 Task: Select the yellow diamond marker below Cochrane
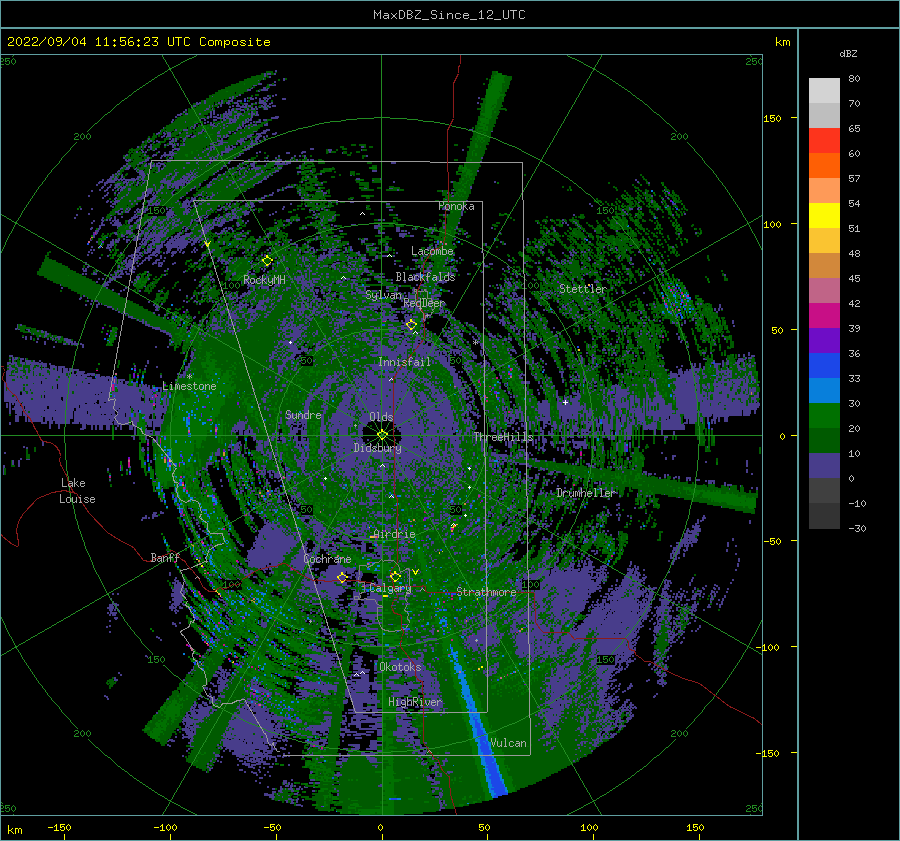343,577
